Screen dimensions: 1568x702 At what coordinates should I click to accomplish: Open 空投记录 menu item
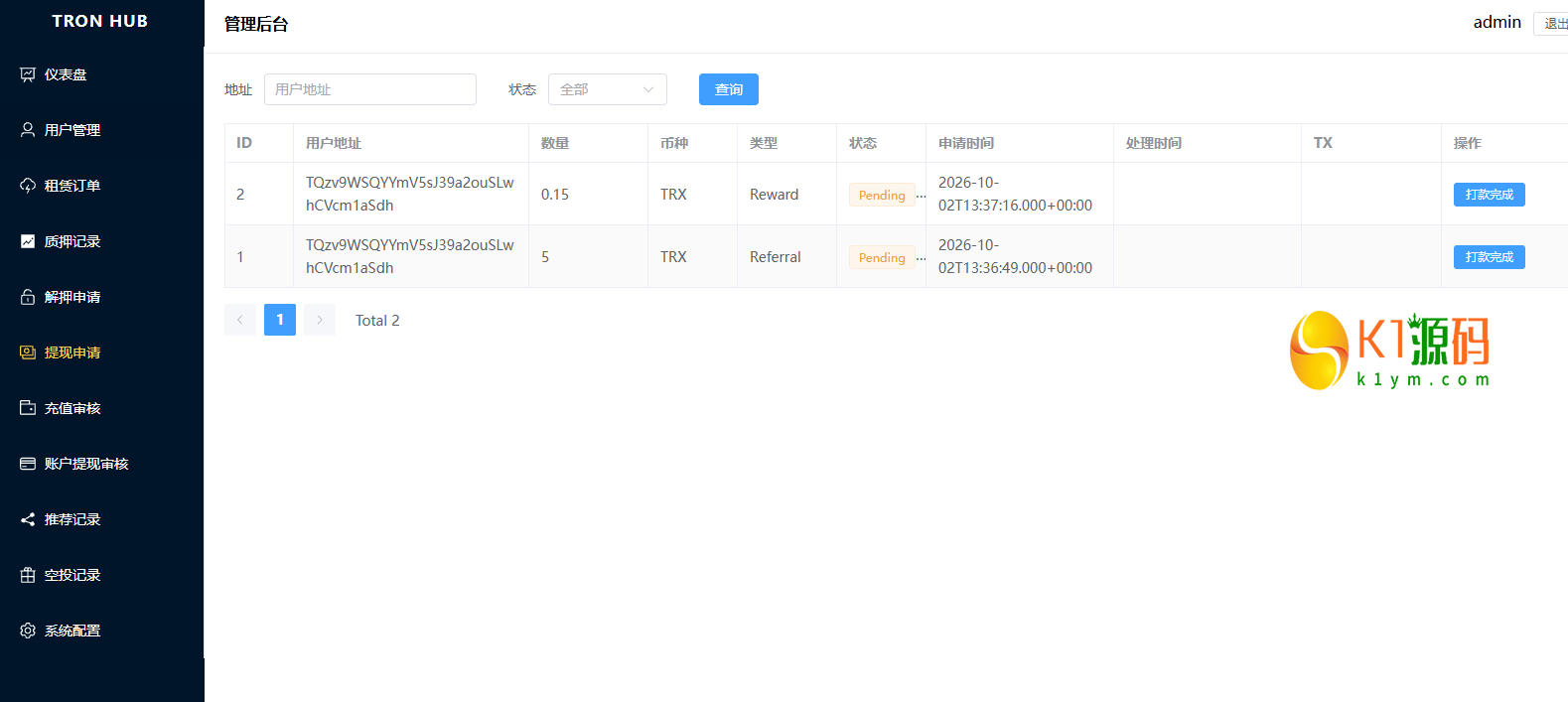click(102, 575)
